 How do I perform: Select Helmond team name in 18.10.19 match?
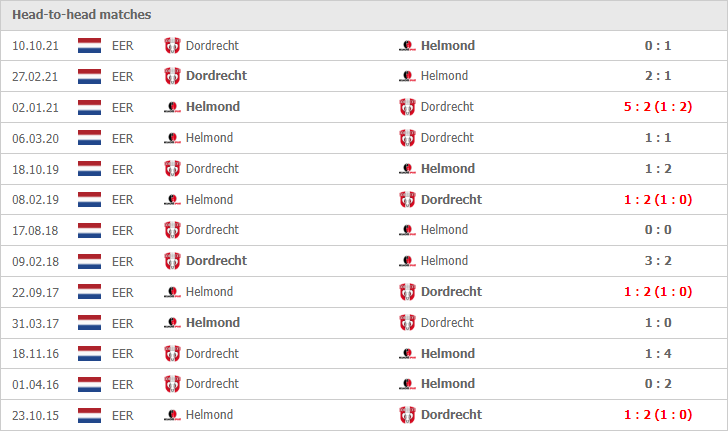click(448, 169)
